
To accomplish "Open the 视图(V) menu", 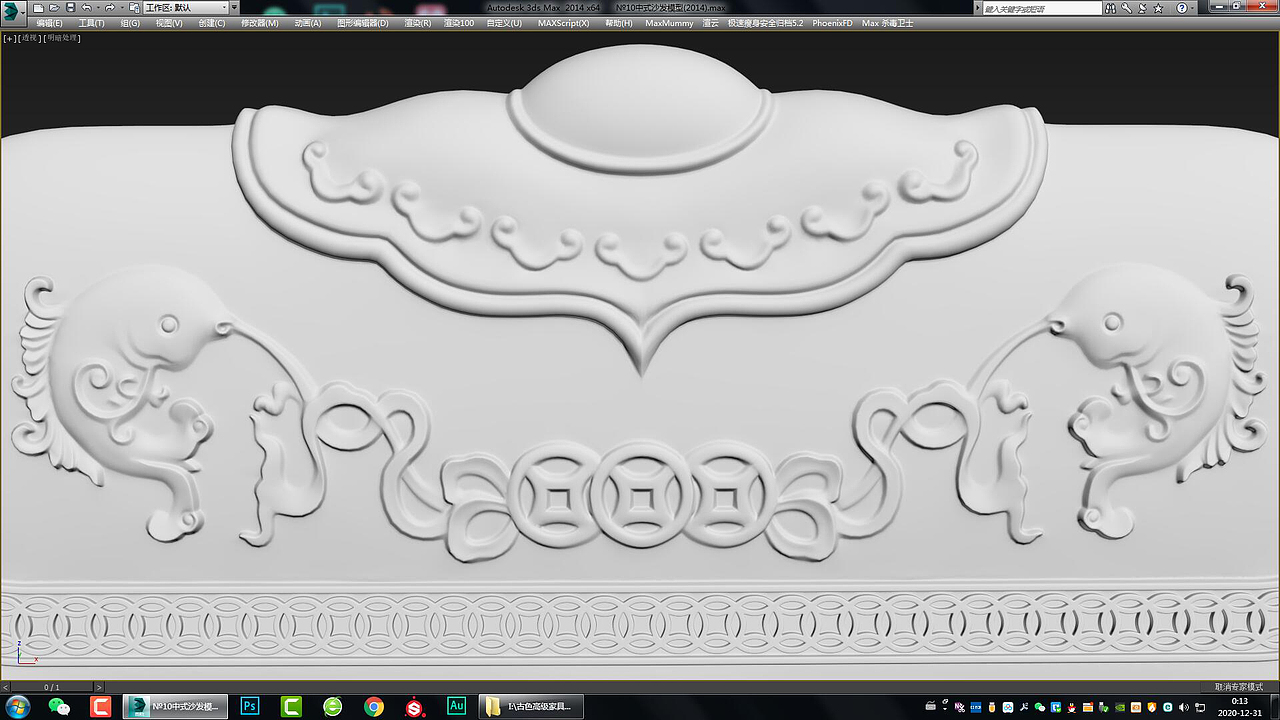I will (169, 23).
